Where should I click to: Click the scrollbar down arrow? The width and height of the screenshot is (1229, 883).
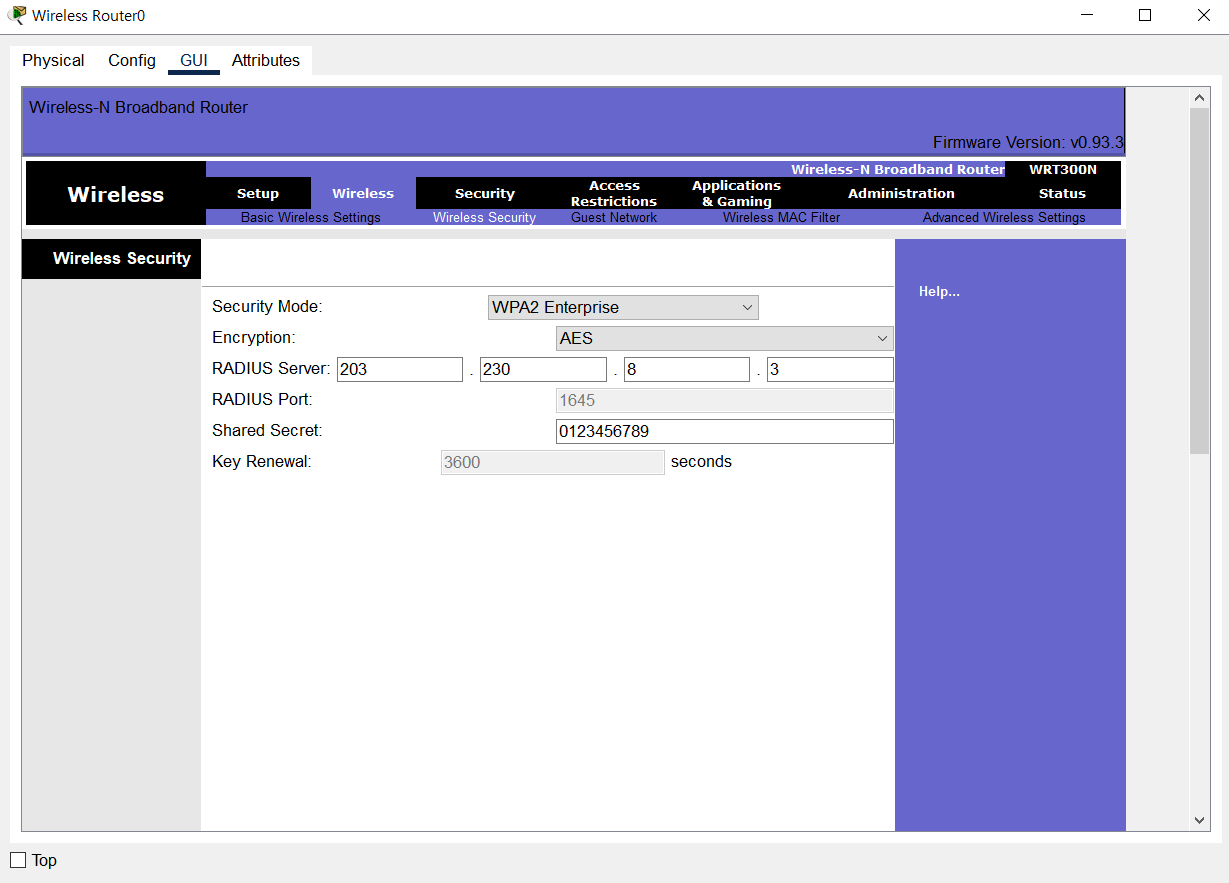(1200, 820)
